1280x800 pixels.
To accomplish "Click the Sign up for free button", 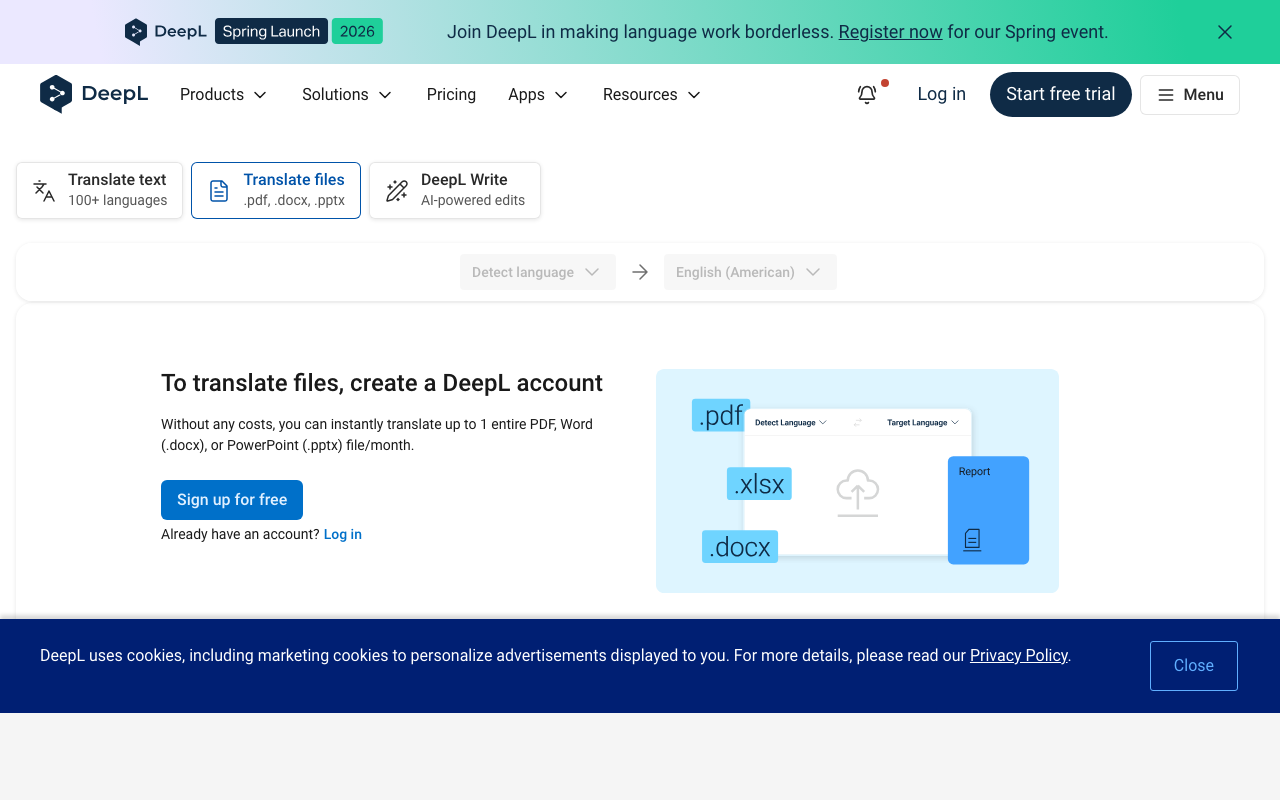I will click(x=232, y=500).
